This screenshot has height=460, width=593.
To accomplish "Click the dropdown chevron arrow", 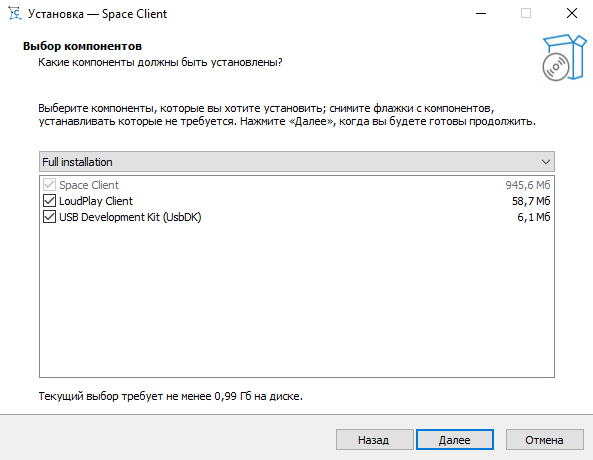I will click(x=545, y=162).
